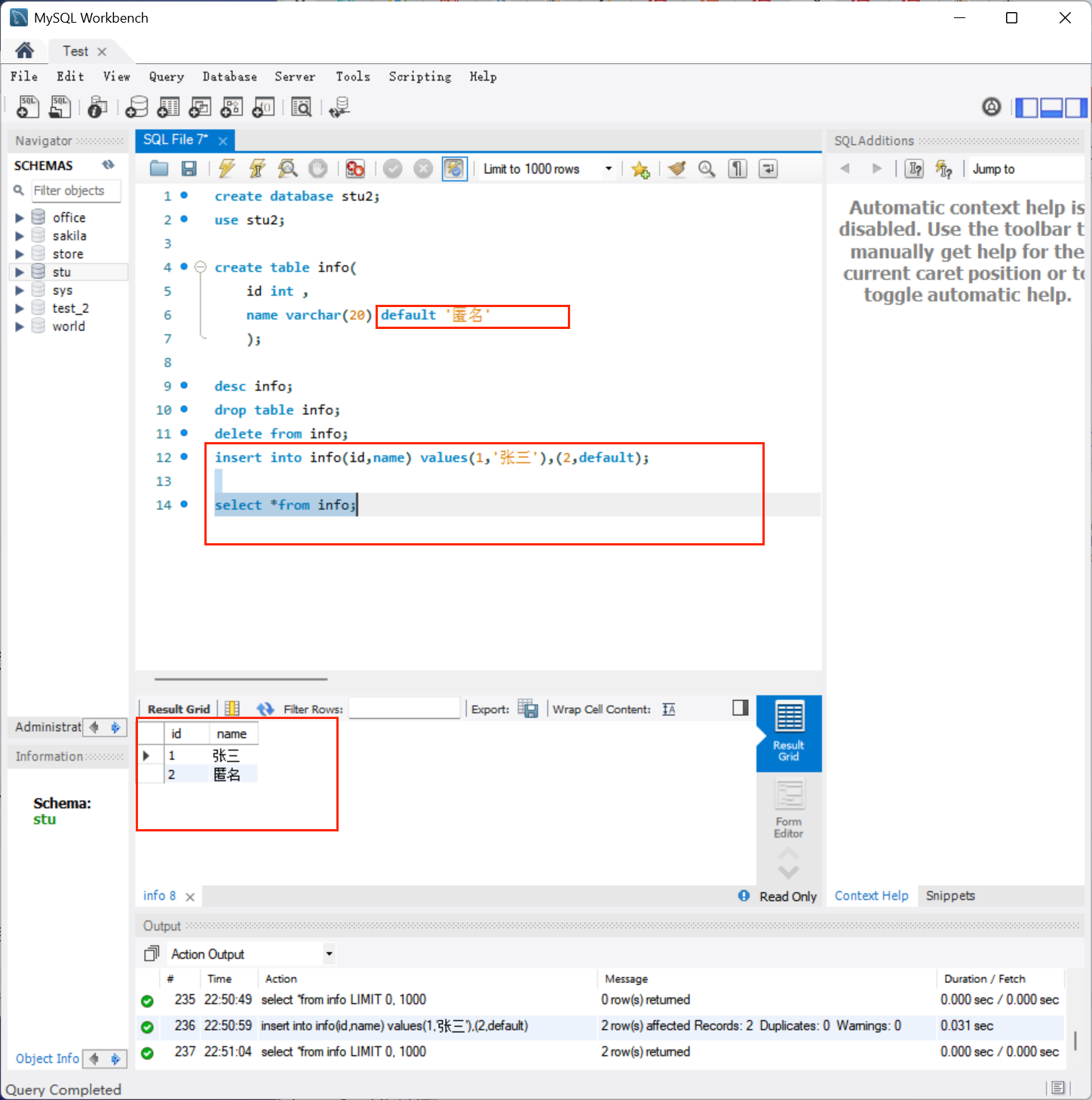Open the Query menu
The width and height of the screenshot is (1092, 1100).
click(x=167, y=76)
